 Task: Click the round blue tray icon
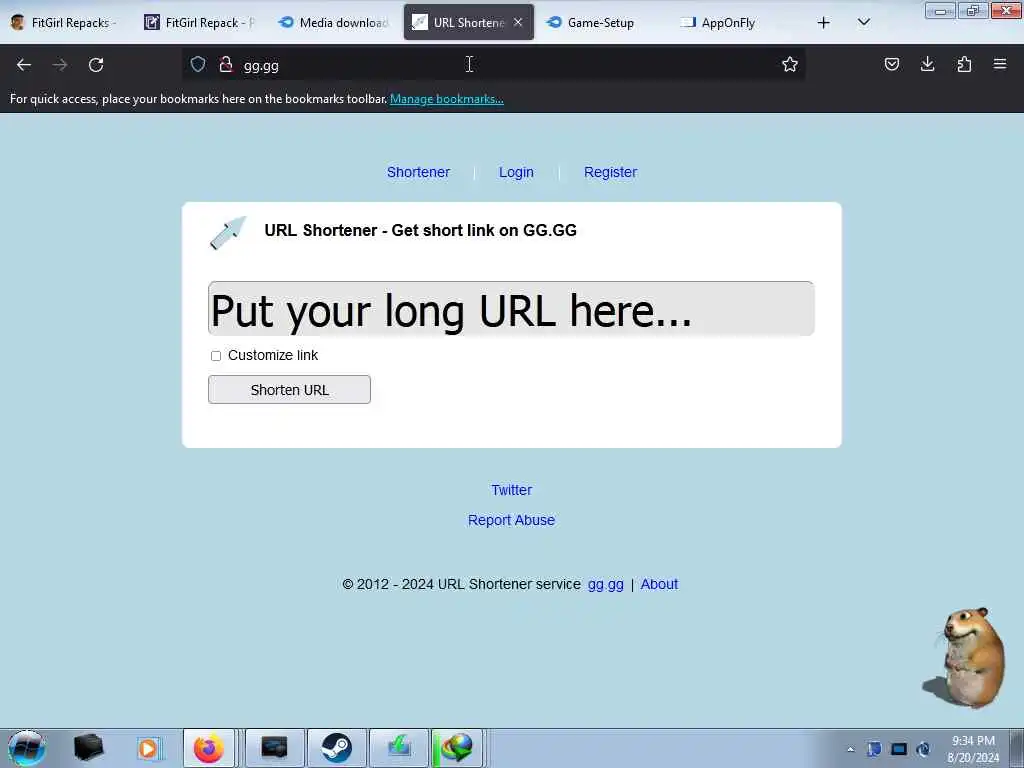[923, 749]
